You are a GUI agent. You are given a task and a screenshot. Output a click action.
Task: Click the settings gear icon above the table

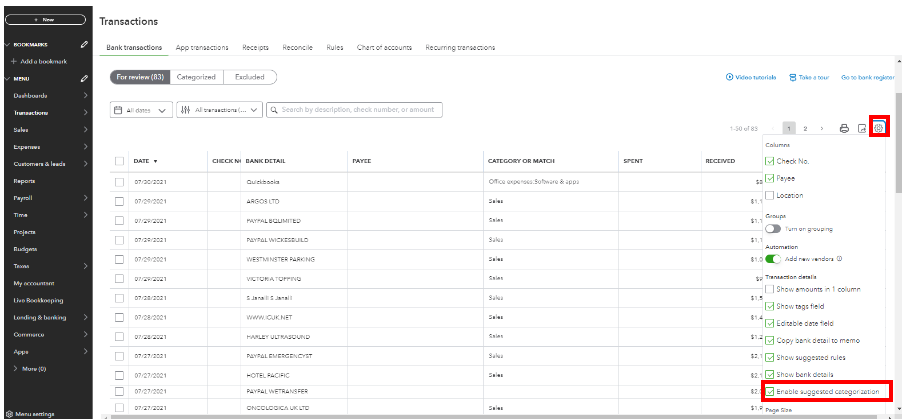(x=879, y=128)
